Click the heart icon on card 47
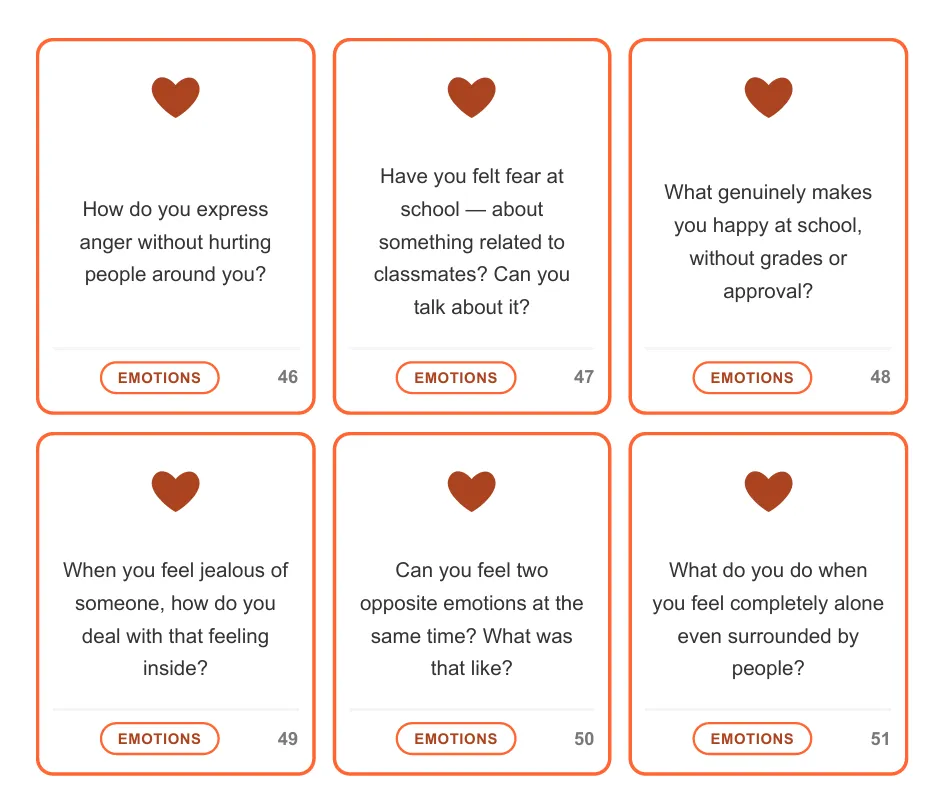 click(471, 97)
